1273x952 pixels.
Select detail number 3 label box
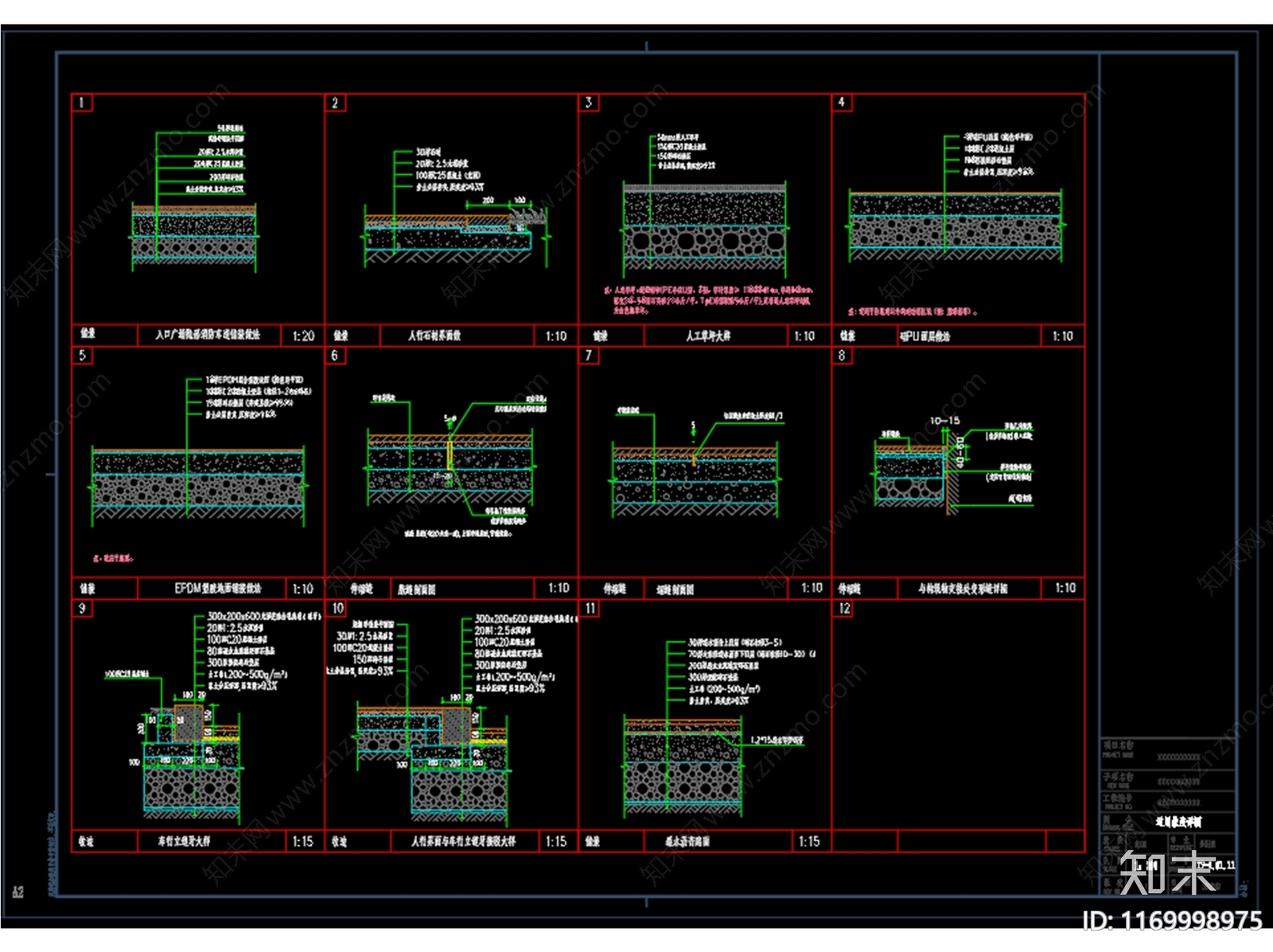(589, 103)
